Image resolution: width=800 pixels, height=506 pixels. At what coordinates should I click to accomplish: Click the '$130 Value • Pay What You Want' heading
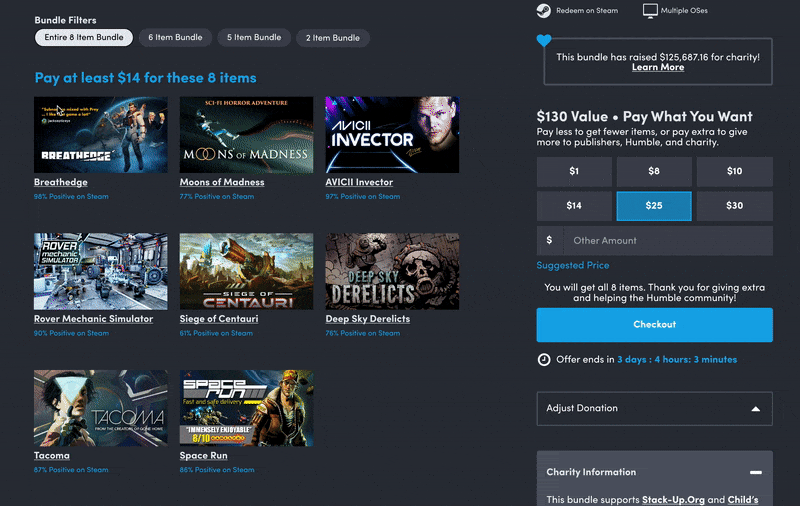click(x=644, y=117)
